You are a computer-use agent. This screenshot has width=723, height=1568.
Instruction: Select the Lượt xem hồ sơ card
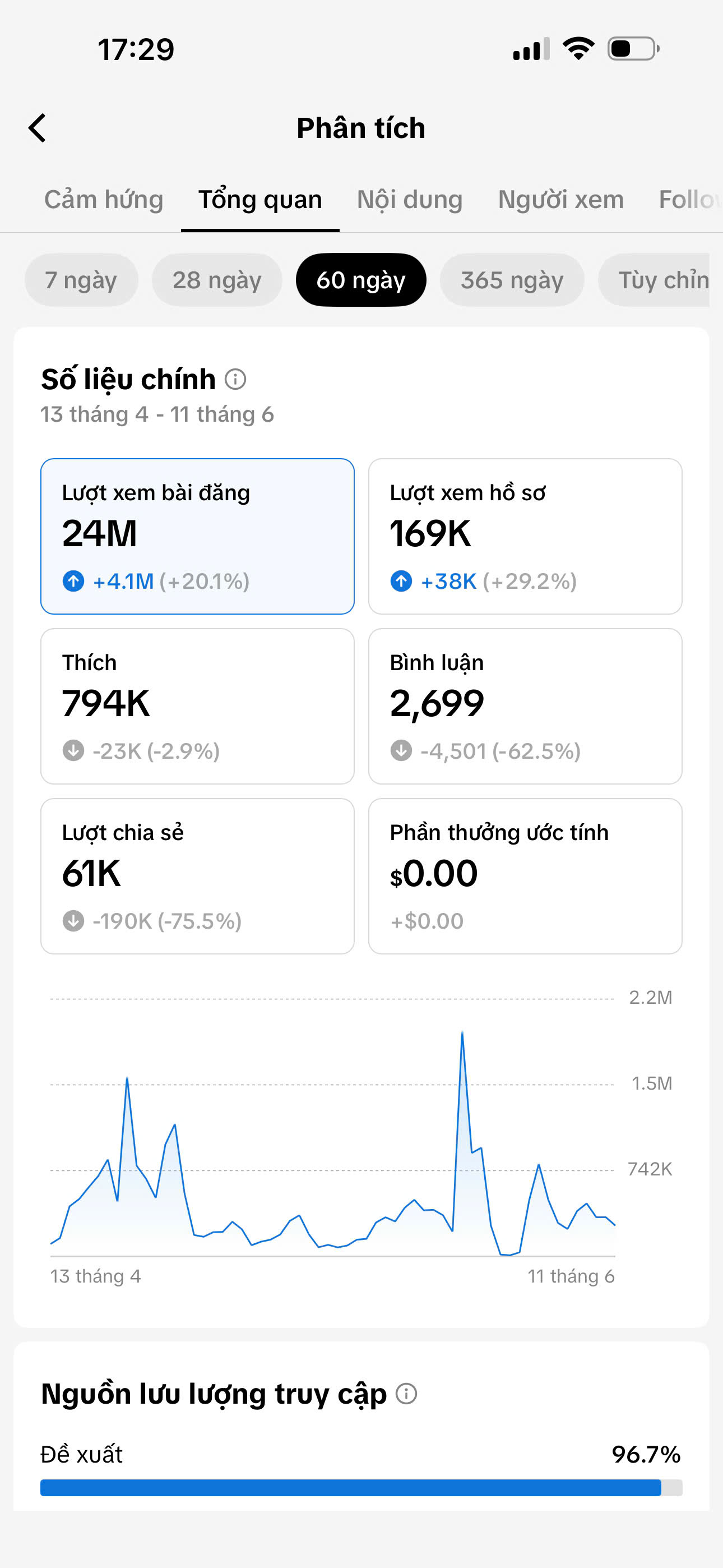[525, 536]
